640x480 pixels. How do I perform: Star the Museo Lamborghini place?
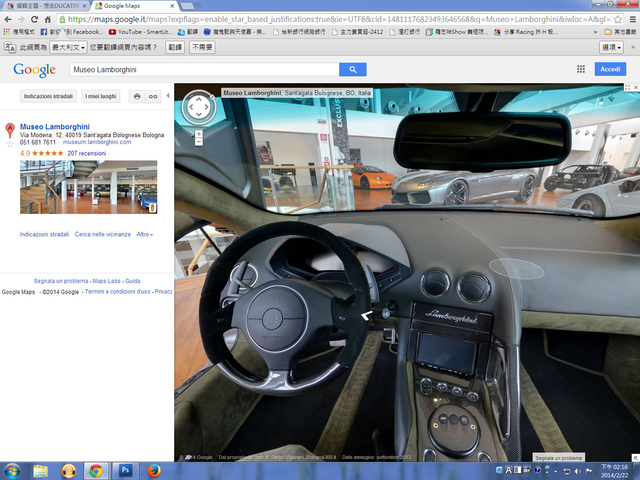(x=10, y=144)
